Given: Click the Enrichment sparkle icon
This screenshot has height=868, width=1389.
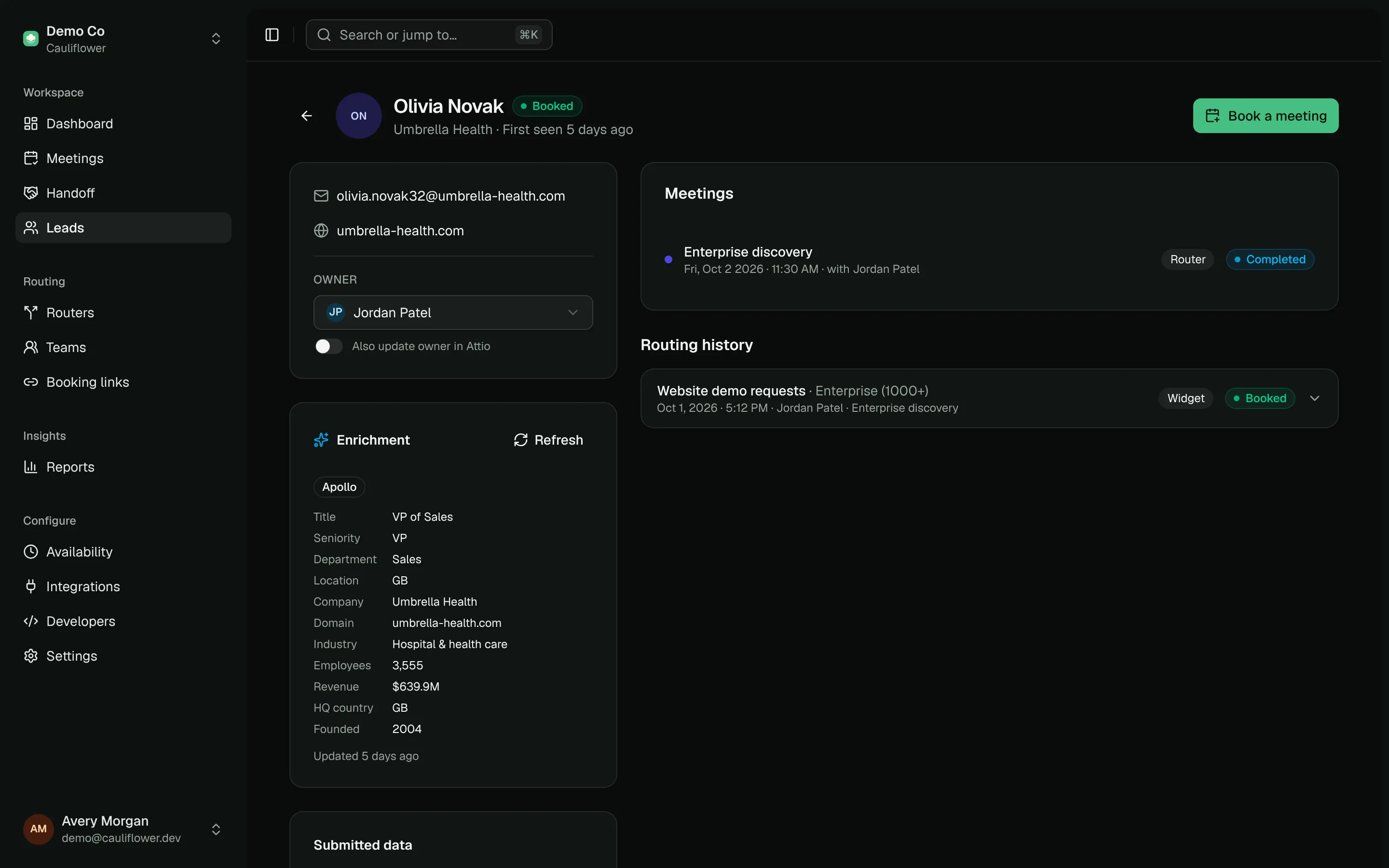Looking at the screenshot, I should pyautogui.click(x=321, y=440).
